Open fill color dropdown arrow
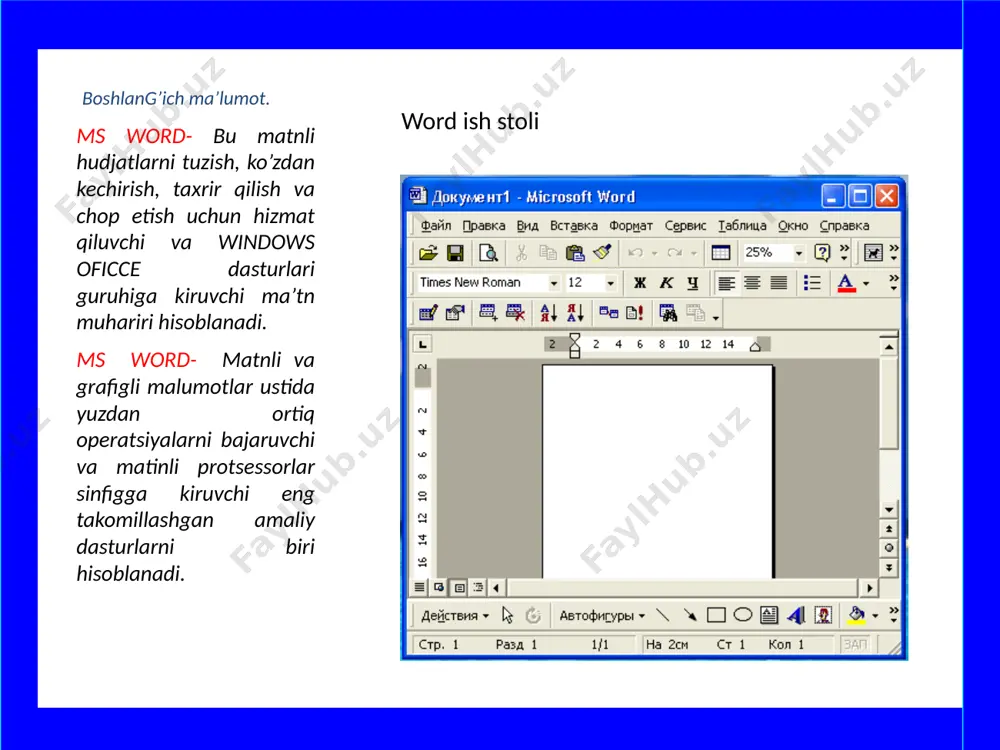 875,615
